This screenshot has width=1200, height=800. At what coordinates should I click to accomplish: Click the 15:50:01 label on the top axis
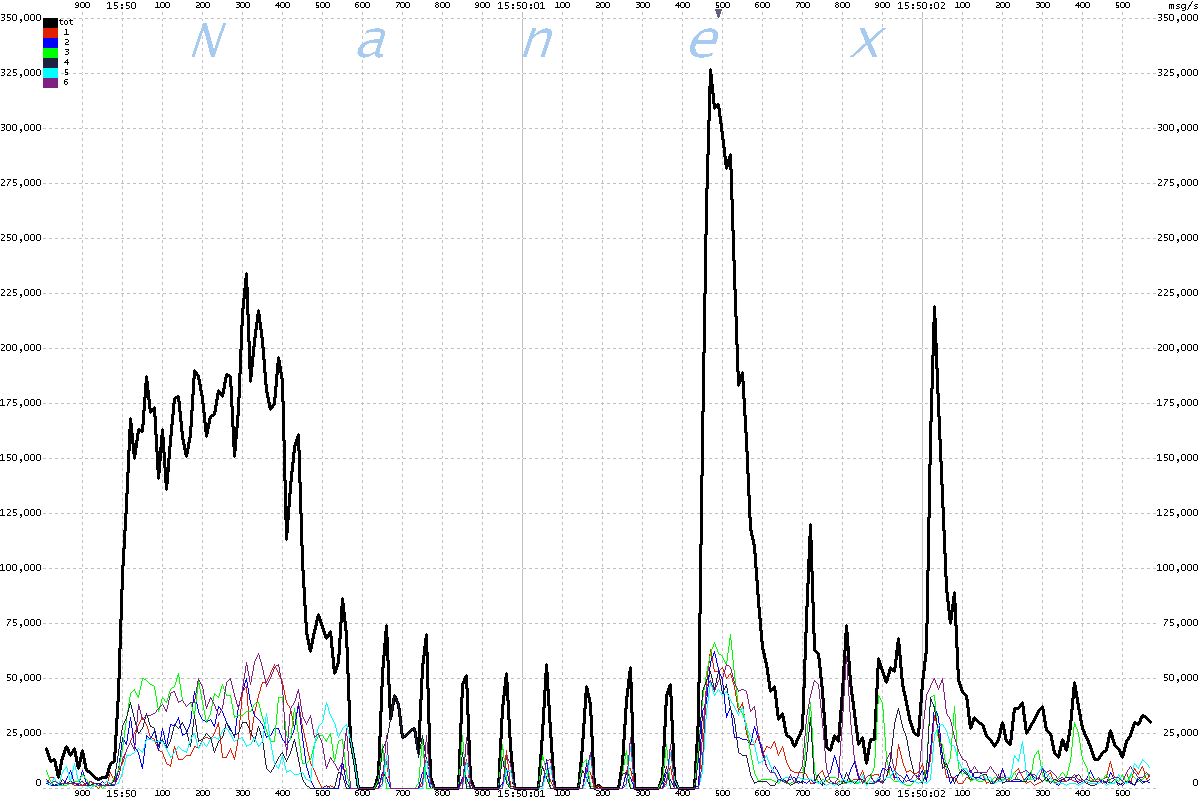(x=520, y=5)
